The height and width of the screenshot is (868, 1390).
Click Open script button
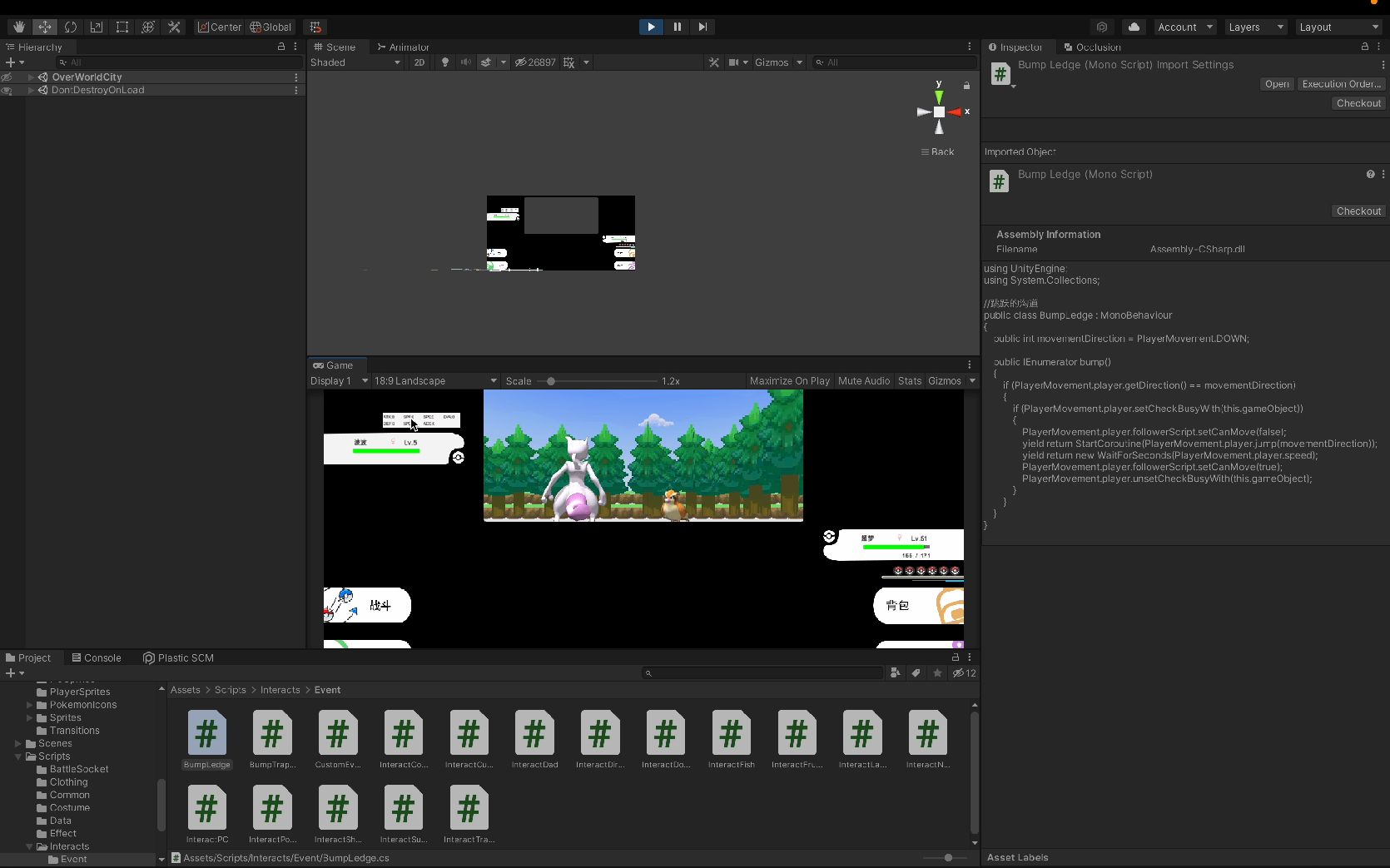1277,84
